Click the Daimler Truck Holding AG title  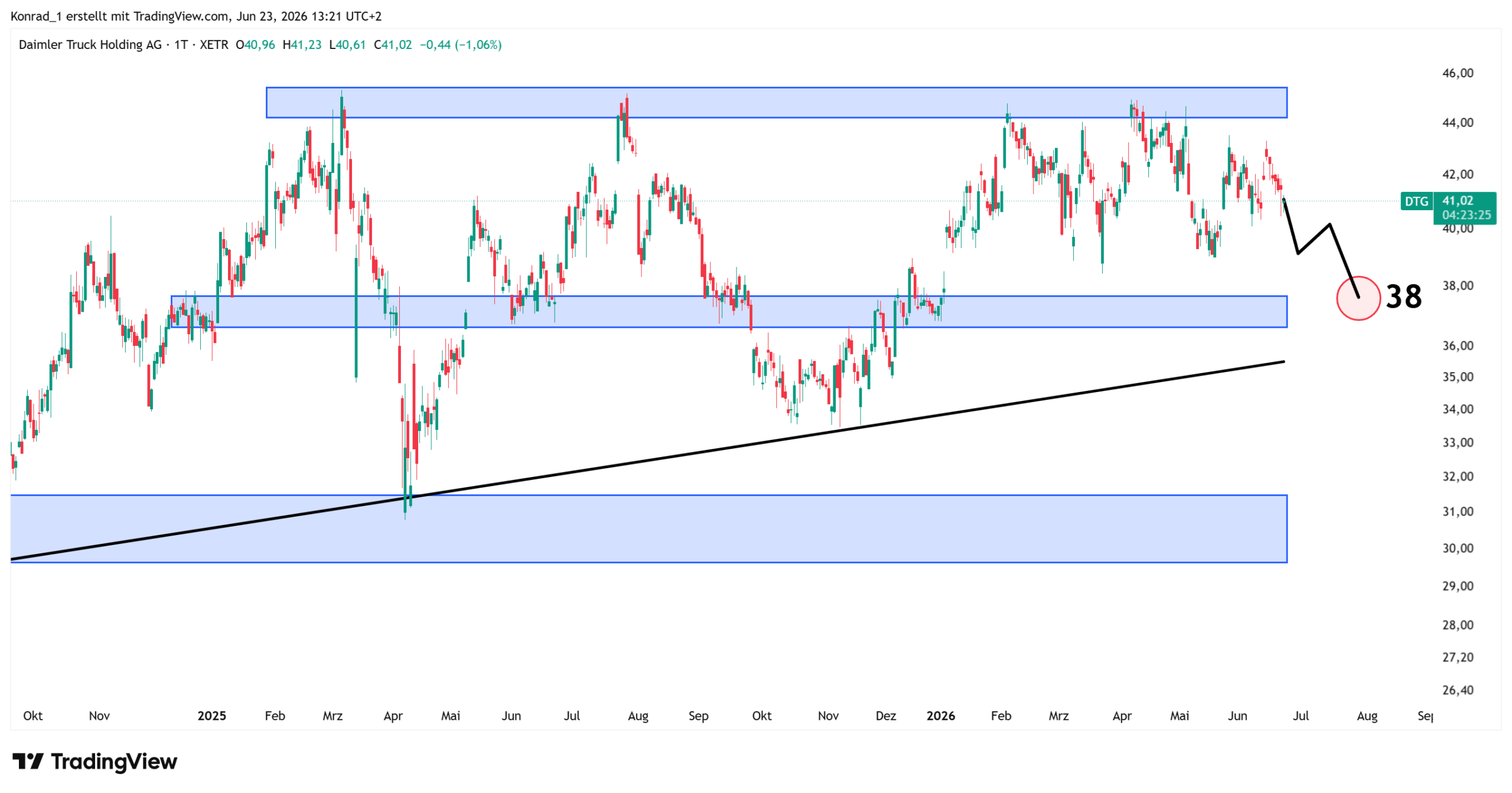point(90,45)
